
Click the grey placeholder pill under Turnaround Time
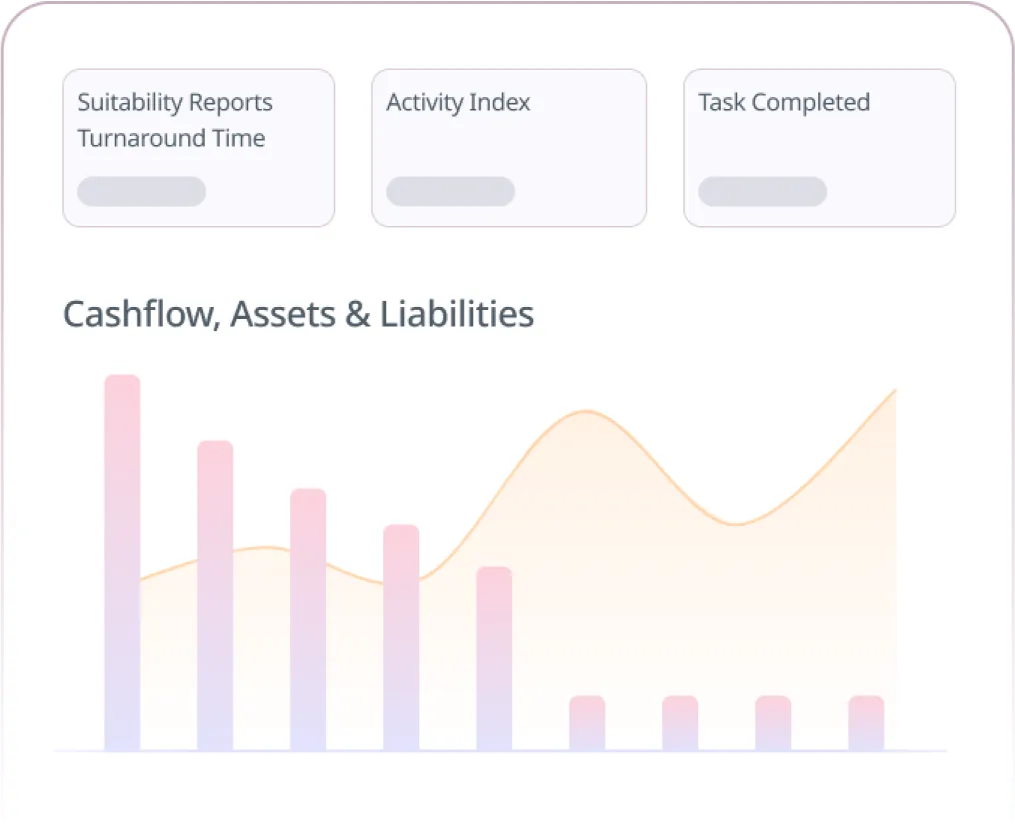(141, 191)
